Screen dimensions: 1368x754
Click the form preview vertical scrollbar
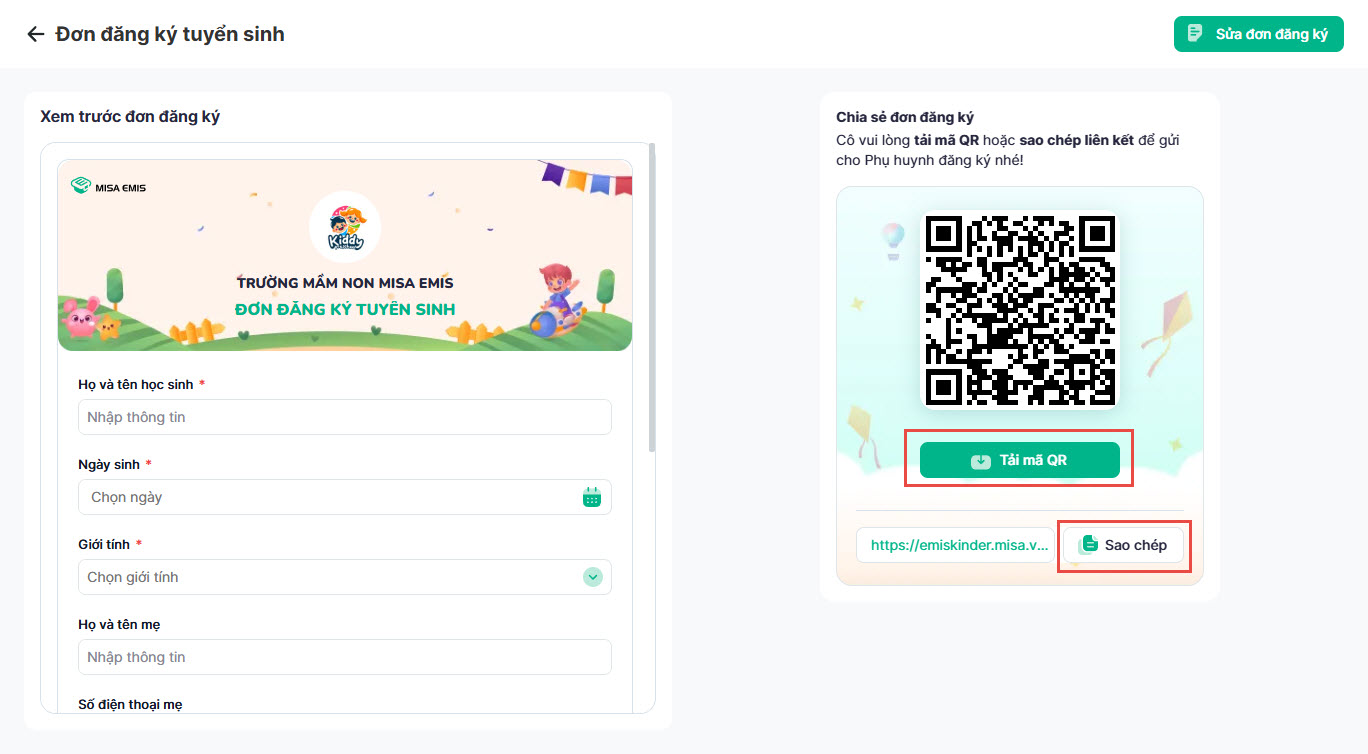(x=653, y=298)
